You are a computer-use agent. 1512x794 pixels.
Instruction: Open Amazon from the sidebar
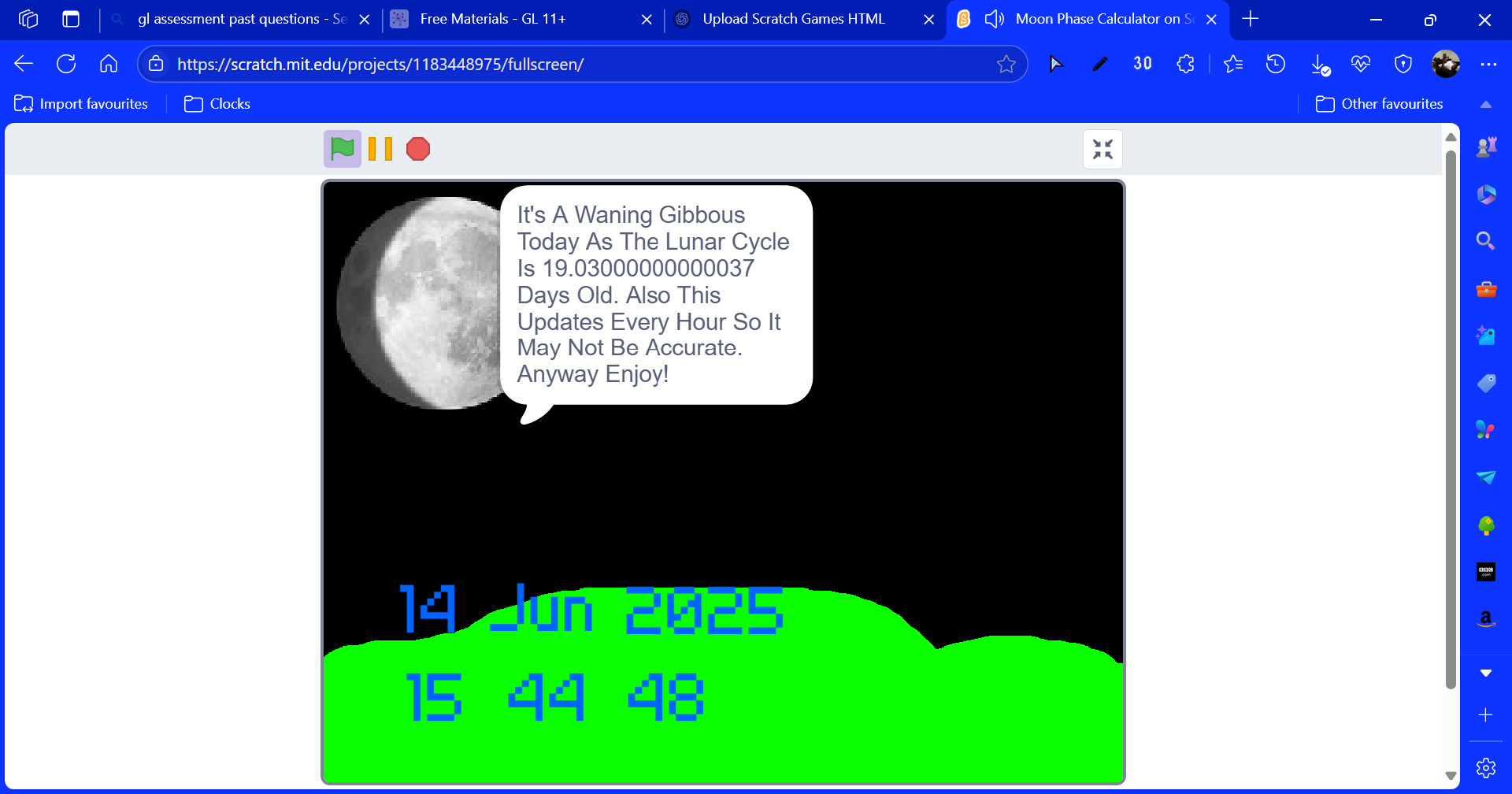coord(1487,620)
